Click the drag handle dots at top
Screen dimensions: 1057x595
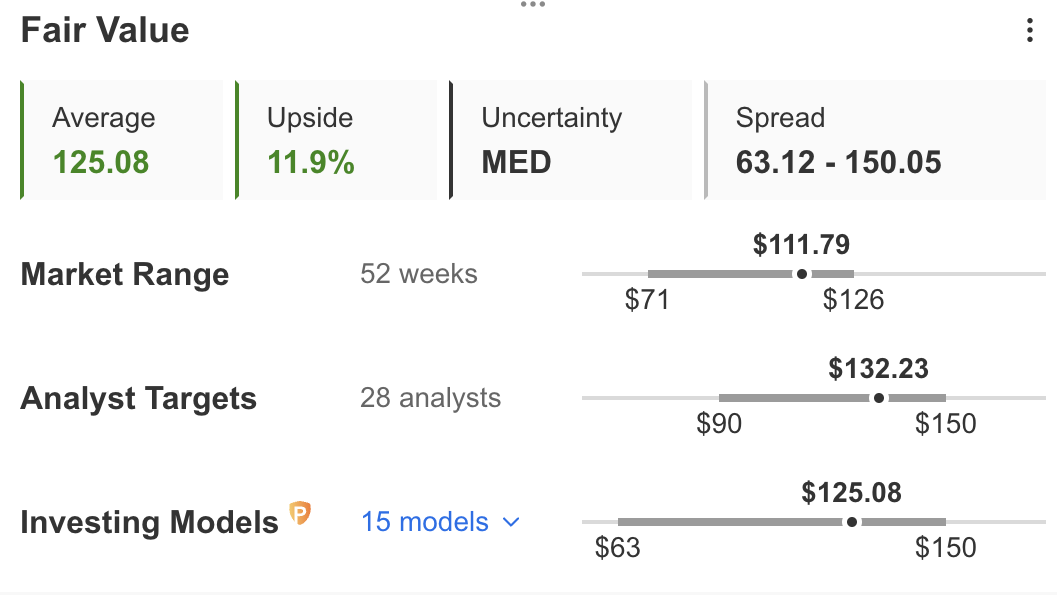533,4
